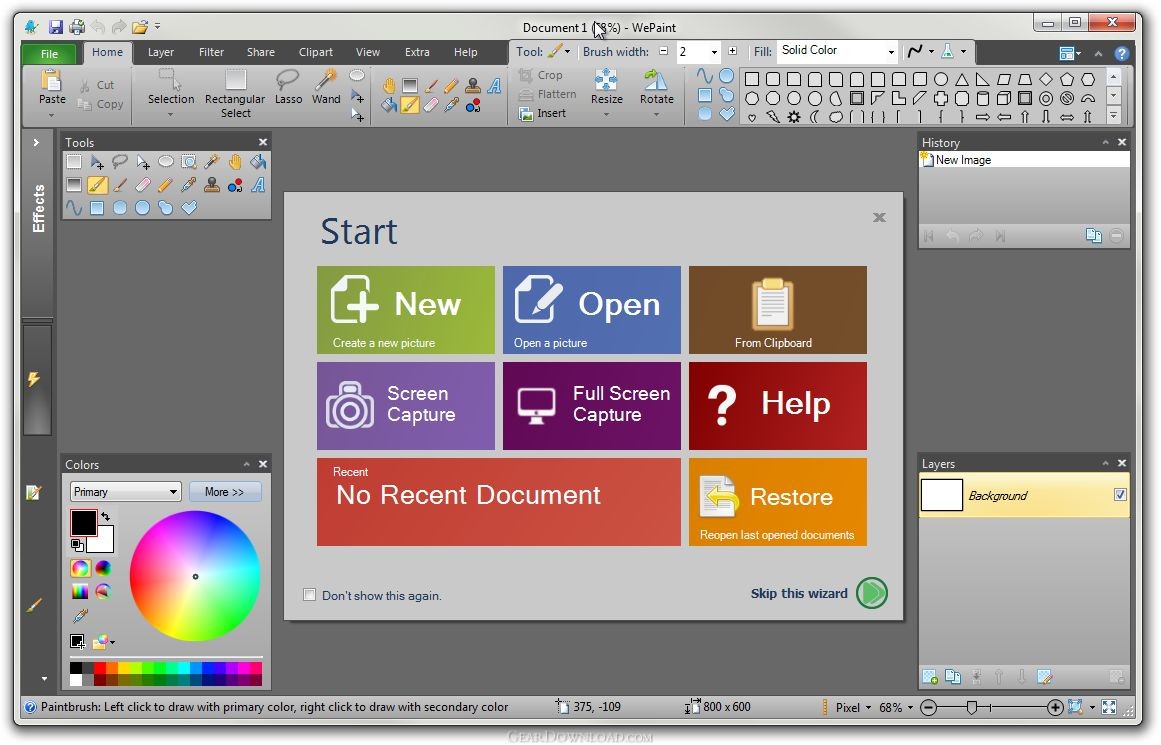
Task: Click the Open a picture tile
Action: [592, 310]
